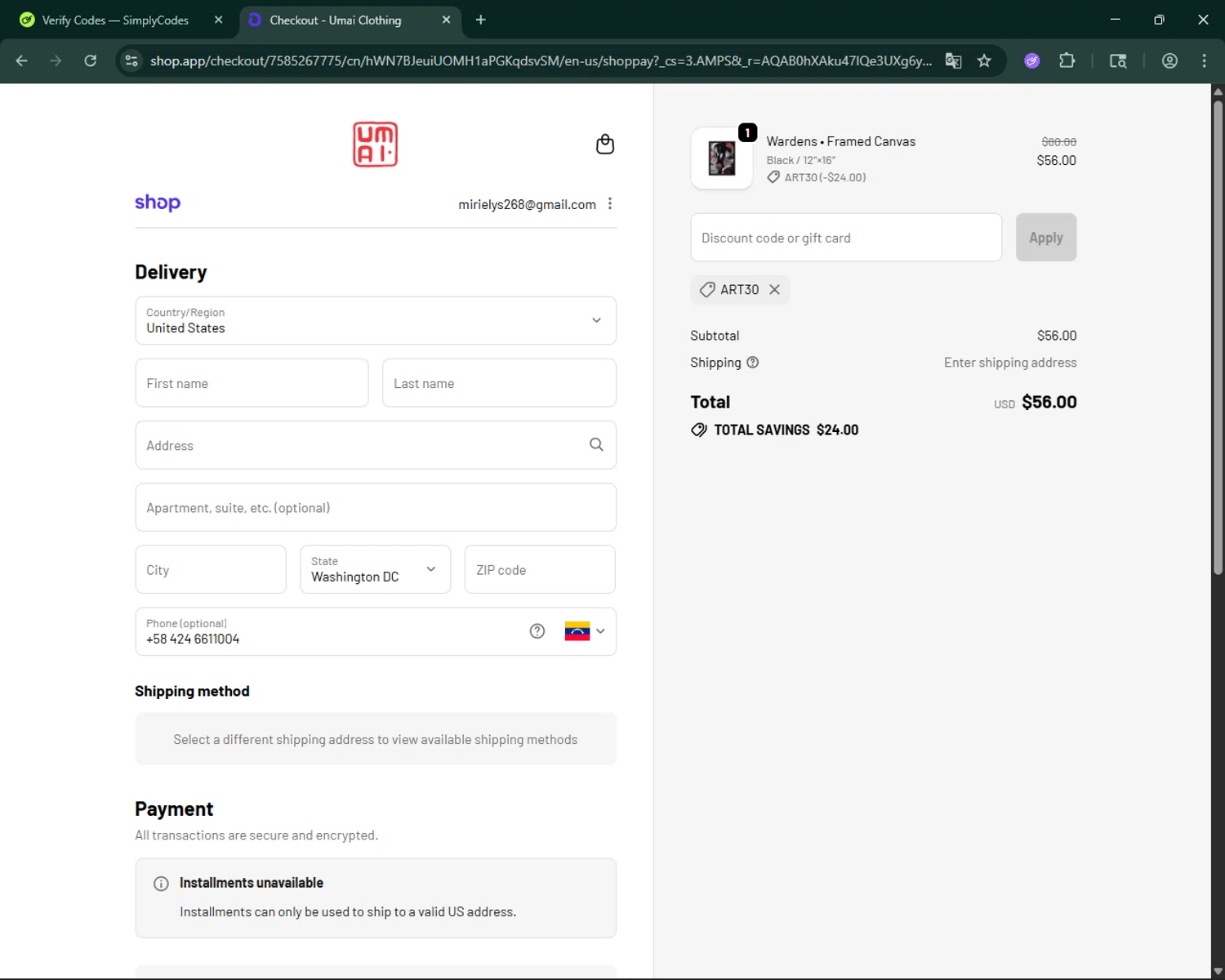The height and width of the screenshot is (980, 1225).
Task: Open the shopping bag cart icon
Action: click(x=605, y=145)
